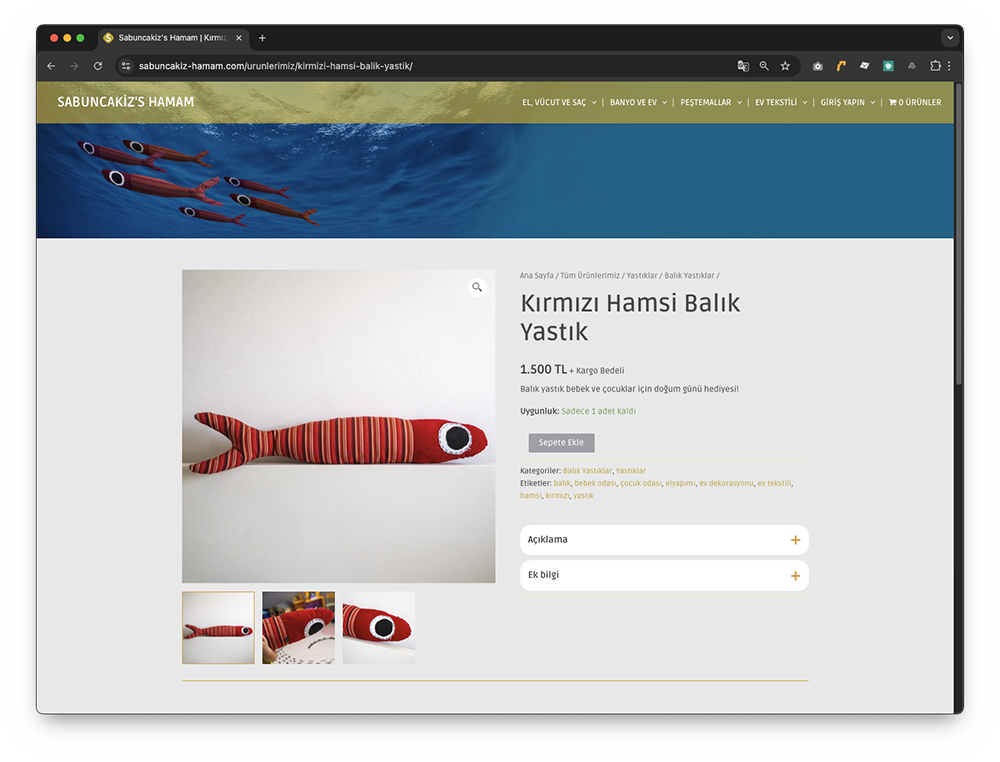The image size is (1000, 762).
Task: Click the ev dekorasyonu tag
Action: [x=726, y=483]
